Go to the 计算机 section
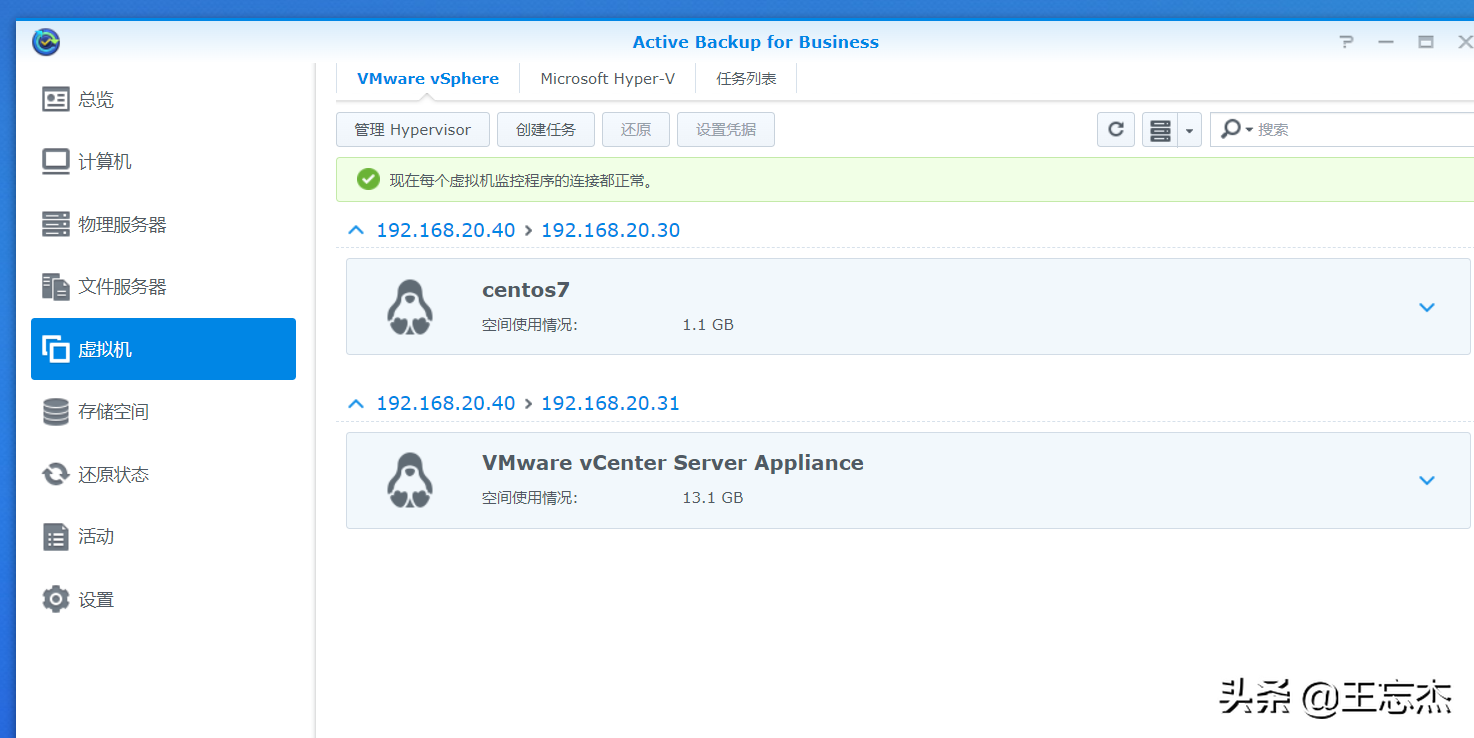Image resolution: width=1474 pixels, height=738 pixels. (163, 162)
